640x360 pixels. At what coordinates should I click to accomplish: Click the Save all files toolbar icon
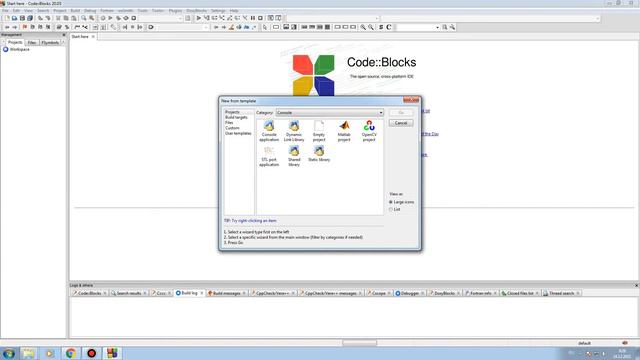click(x=30, y=18)
